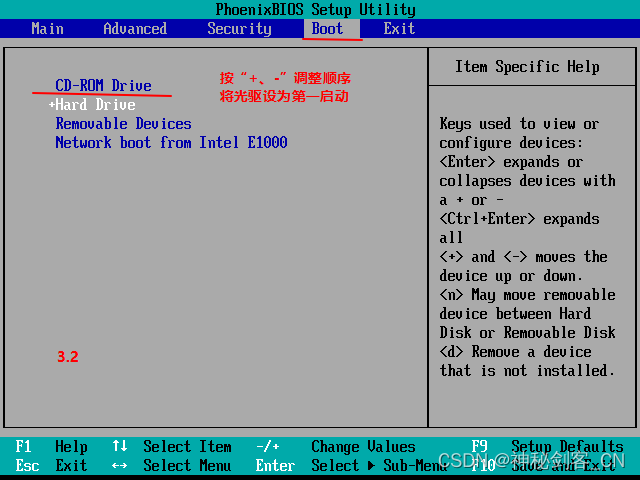The height and width of the screenshot is (480, 640).
Task: Click help text 'device up or down.'
Action: 511,276
